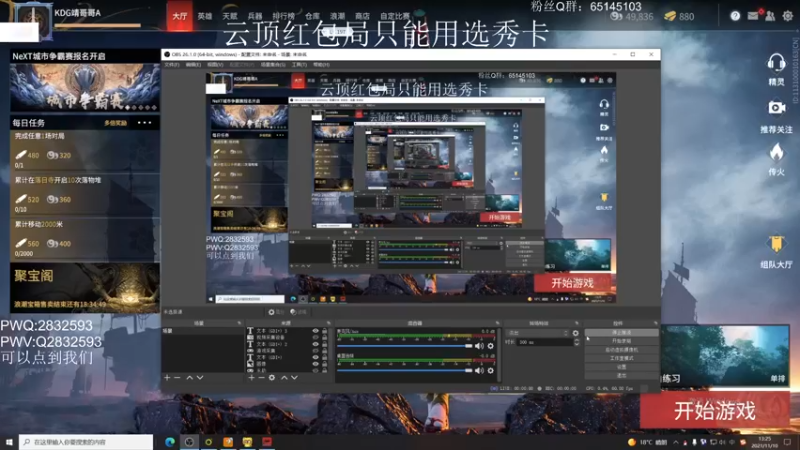Move source up arrow in OBS

click(284, 378)
